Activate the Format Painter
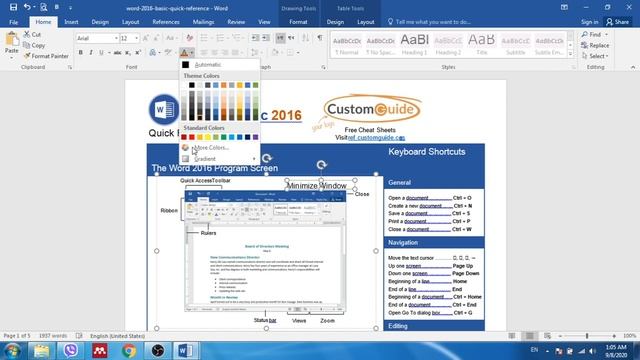The height and width of the screenshot is (360, 640). [46, 56]
